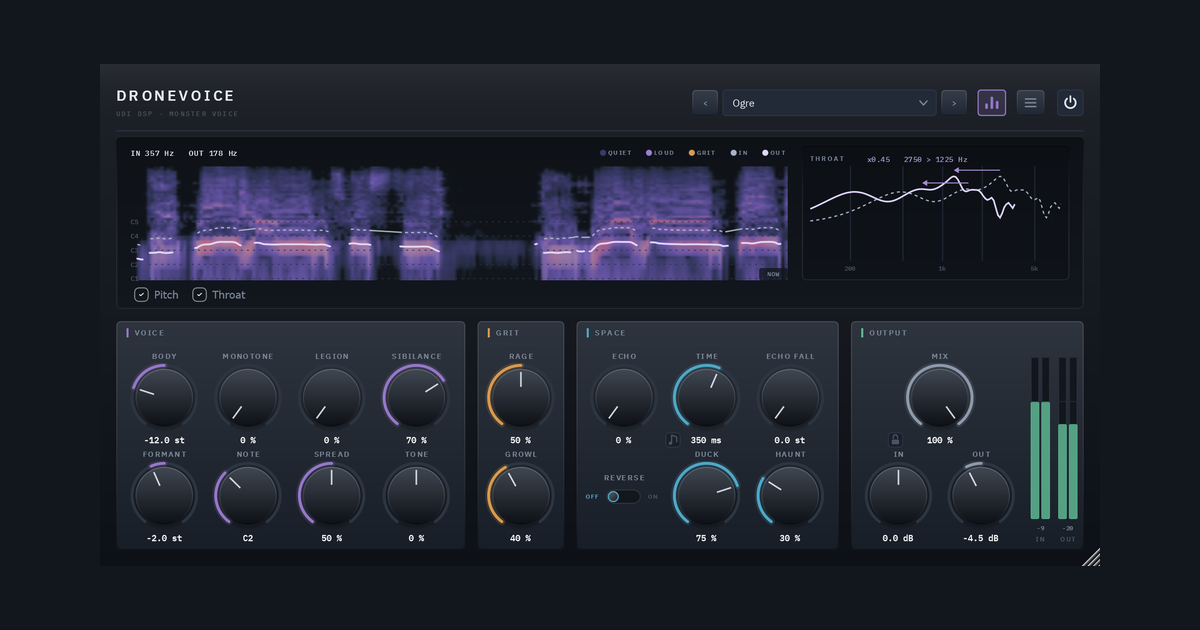Viewport: 1200px width, 630px height.
Task: Click the 40 % growl value
Action: [520, 538]
